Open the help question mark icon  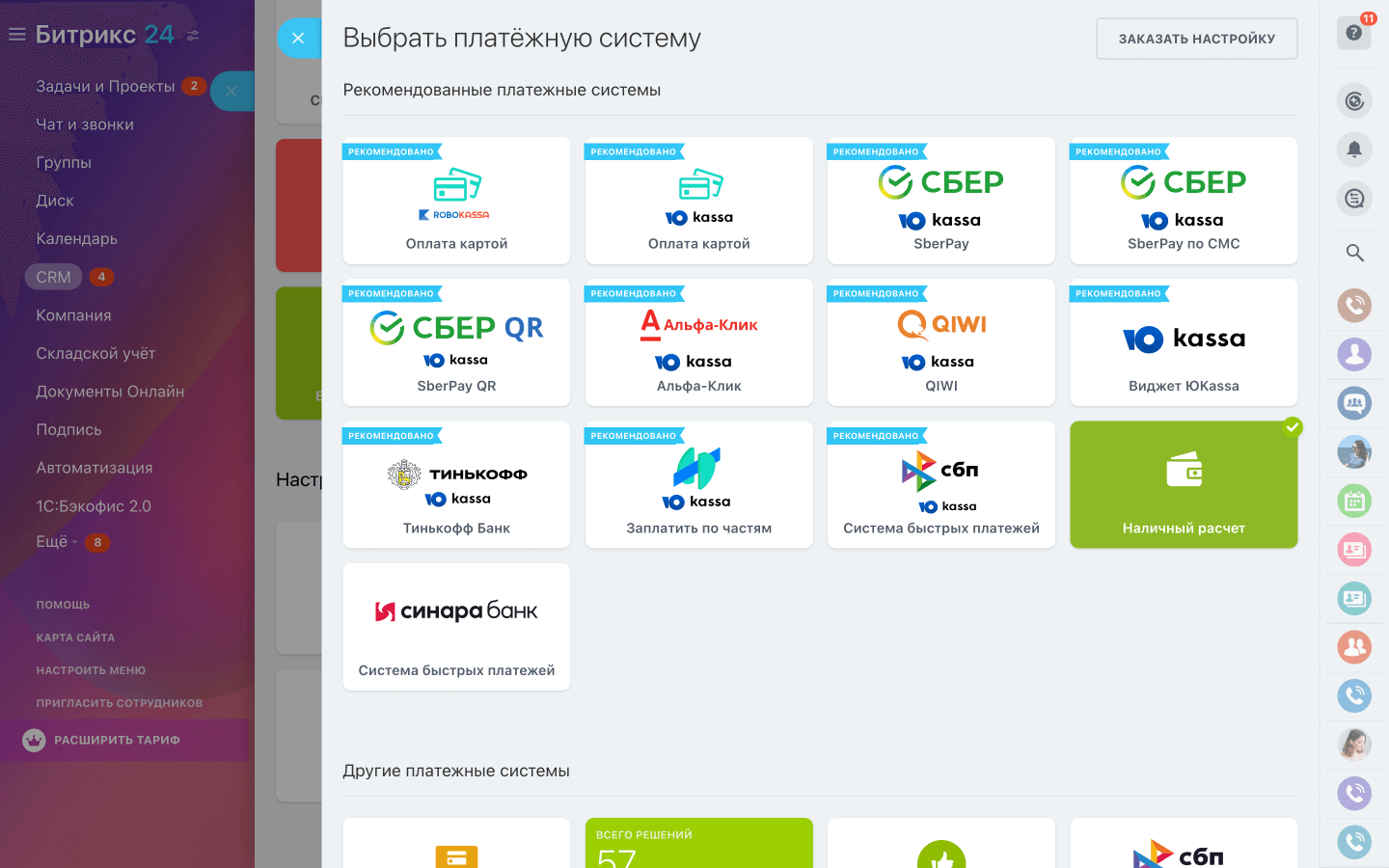[x=1354, y=33]
